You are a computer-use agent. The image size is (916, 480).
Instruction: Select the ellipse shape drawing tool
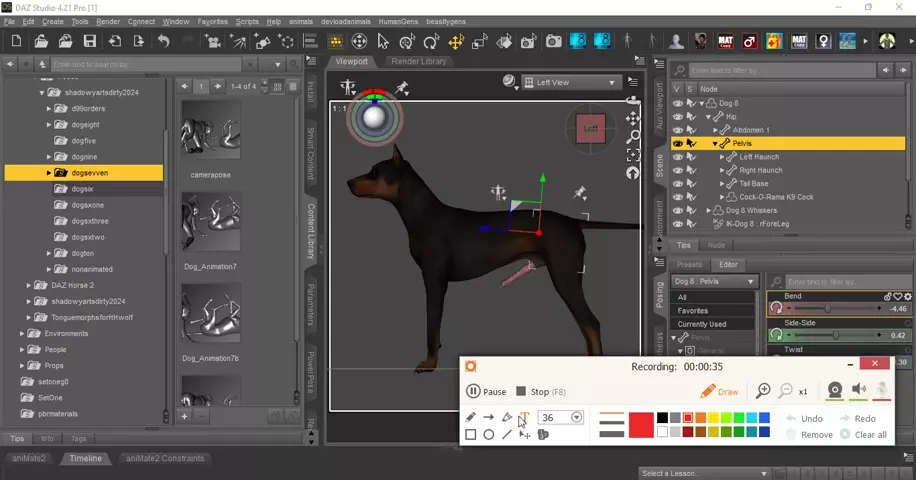click(x=489, y=435)
